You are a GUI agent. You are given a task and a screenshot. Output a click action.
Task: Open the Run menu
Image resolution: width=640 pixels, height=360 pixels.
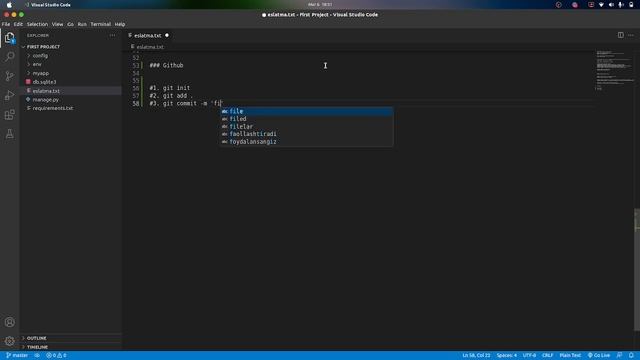pos(82,24)
